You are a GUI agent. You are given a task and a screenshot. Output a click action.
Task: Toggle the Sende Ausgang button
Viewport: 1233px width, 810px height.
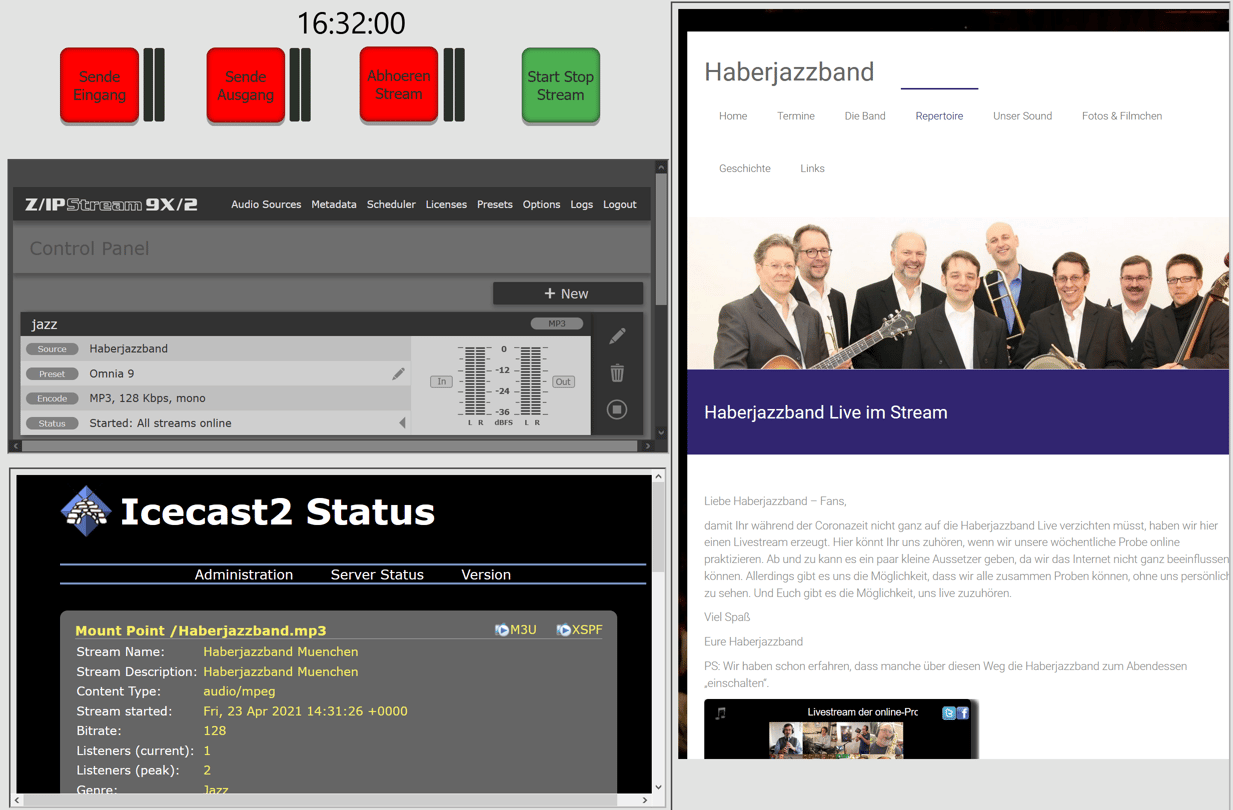(x=245, y=87)
